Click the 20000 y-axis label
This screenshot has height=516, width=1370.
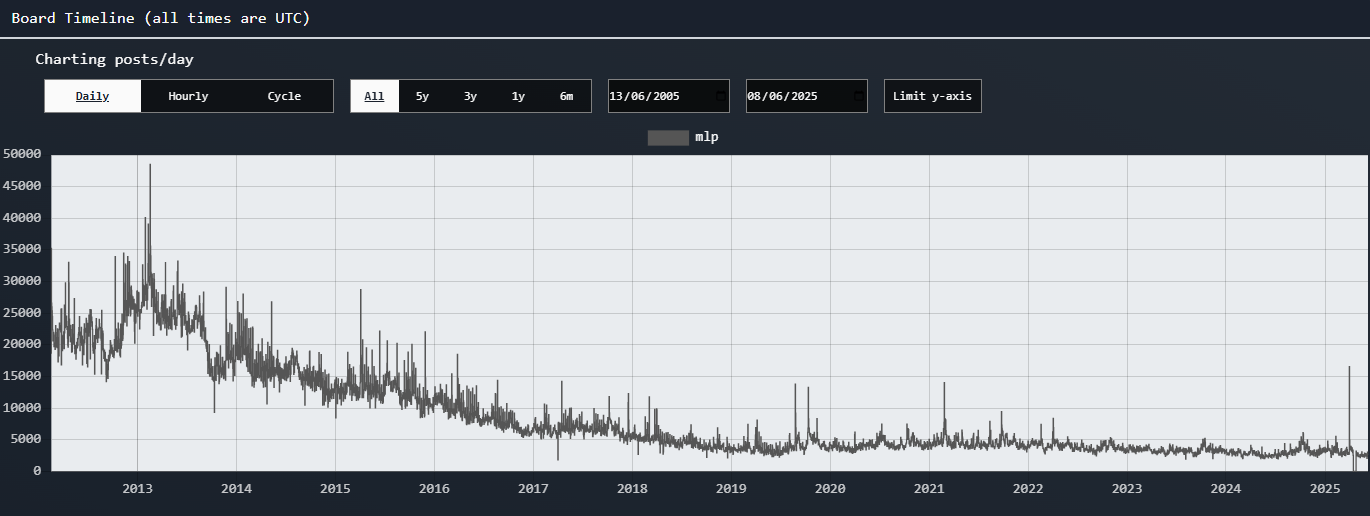(22, 344)
